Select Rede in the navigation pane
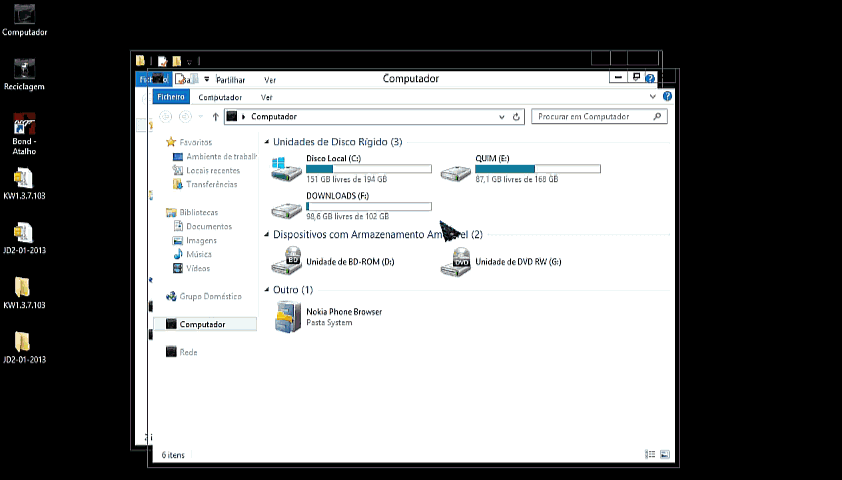This screenshot has height=480, width=842. (x=188, y=352)
